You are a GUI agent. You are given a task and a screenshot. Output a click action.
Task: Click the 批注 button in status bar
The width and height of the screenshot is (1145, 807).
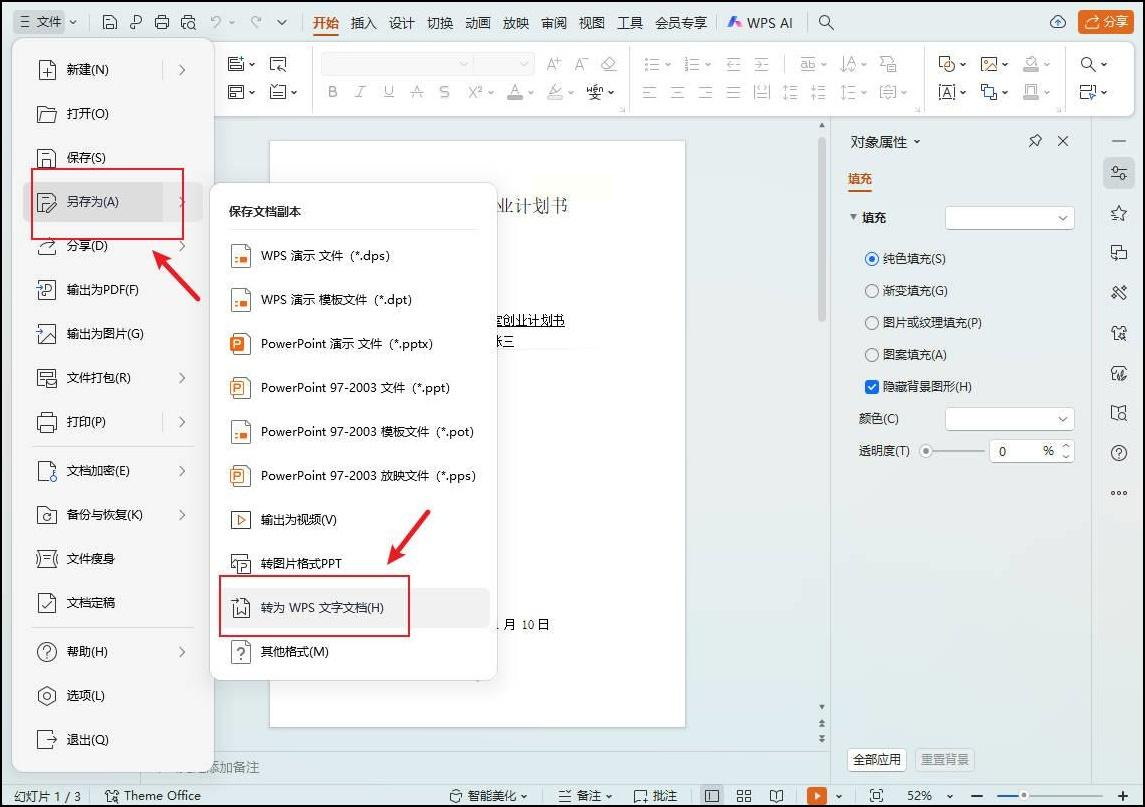click(655, 795)
